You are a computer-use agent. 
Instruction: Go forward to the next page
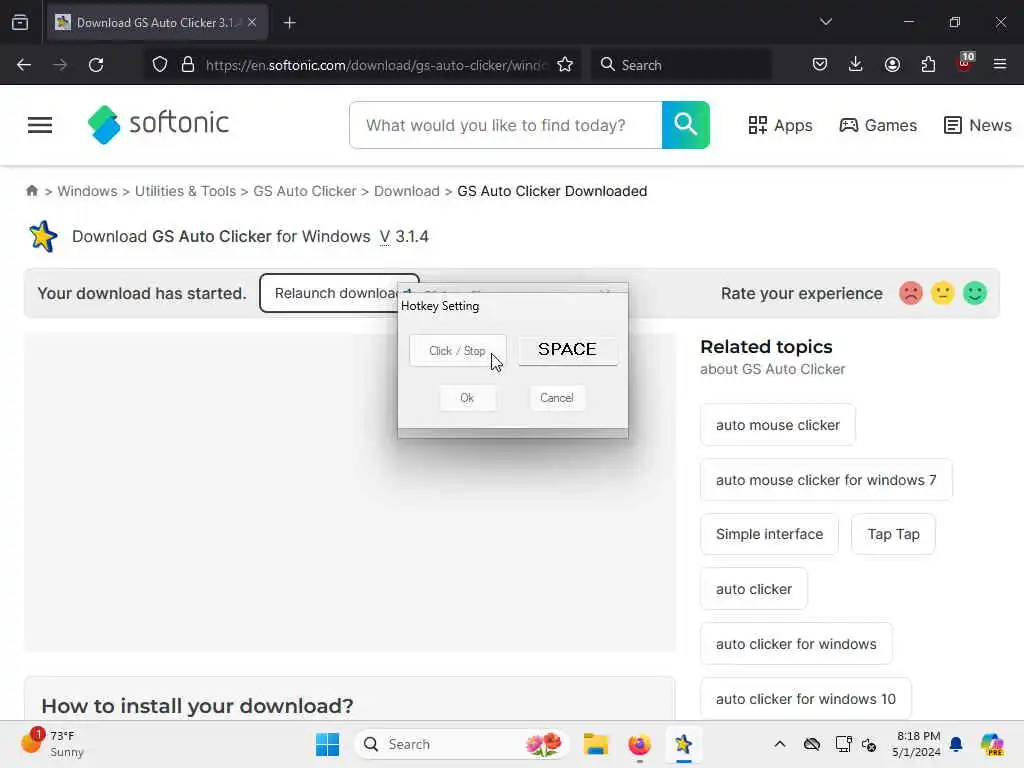pyautogui.click(x=60, y=65)
